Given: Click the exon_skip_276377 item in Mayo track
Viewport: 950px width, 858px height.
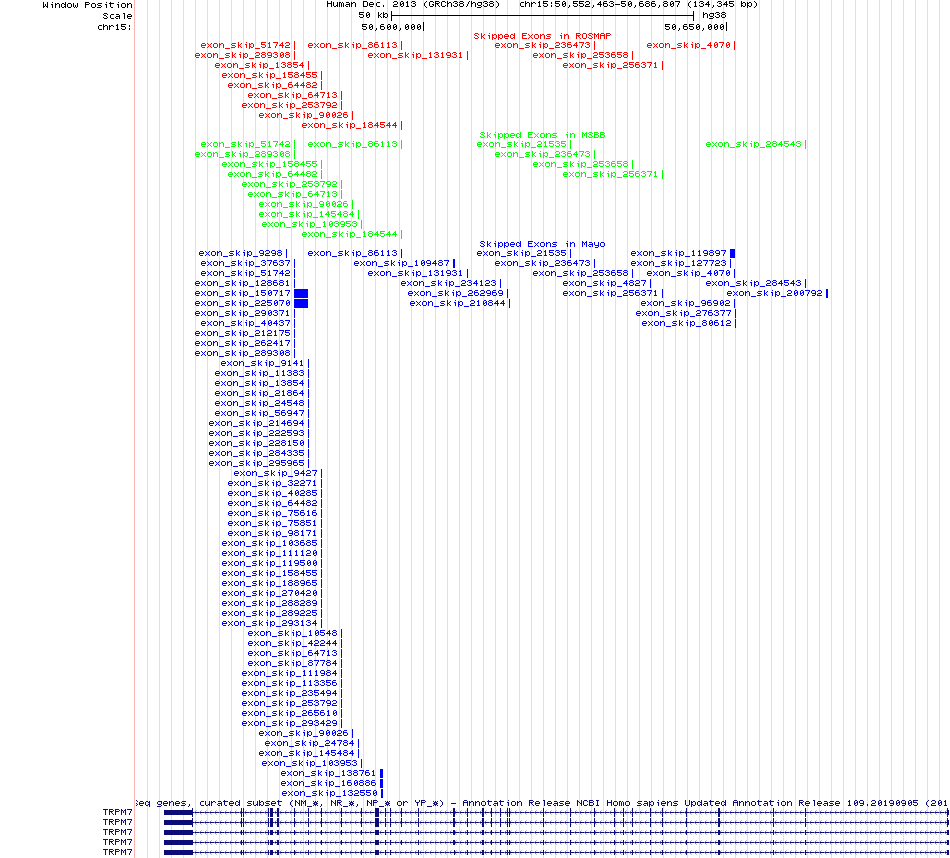Looking at the screenshot, I should [x=686, y=313].
